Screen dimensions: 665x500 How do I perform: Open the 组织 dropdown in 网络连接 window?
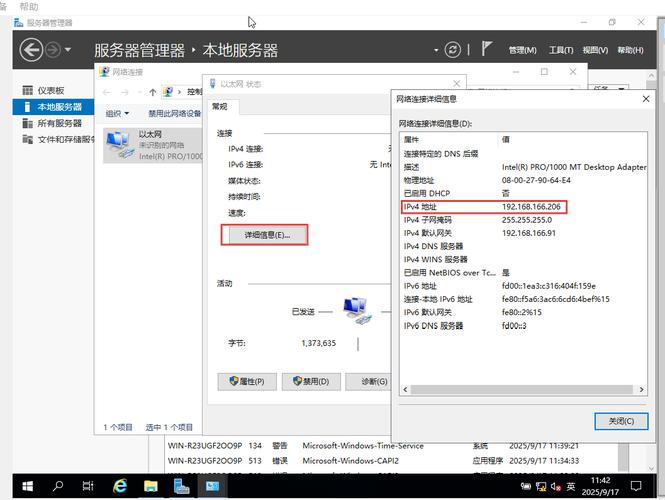(x=117, y=114)
